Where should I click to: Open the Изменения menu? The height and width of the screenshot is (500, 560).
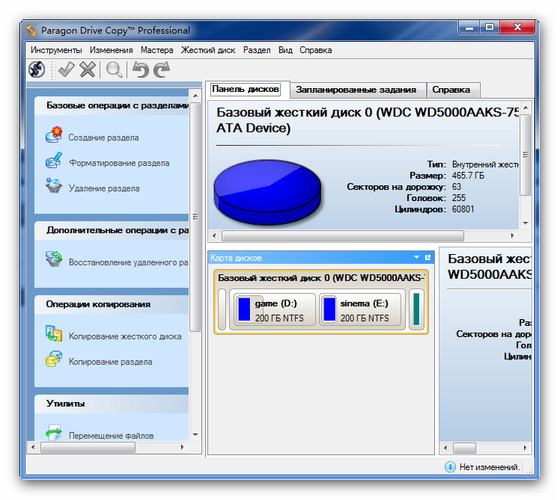point(111,50)
